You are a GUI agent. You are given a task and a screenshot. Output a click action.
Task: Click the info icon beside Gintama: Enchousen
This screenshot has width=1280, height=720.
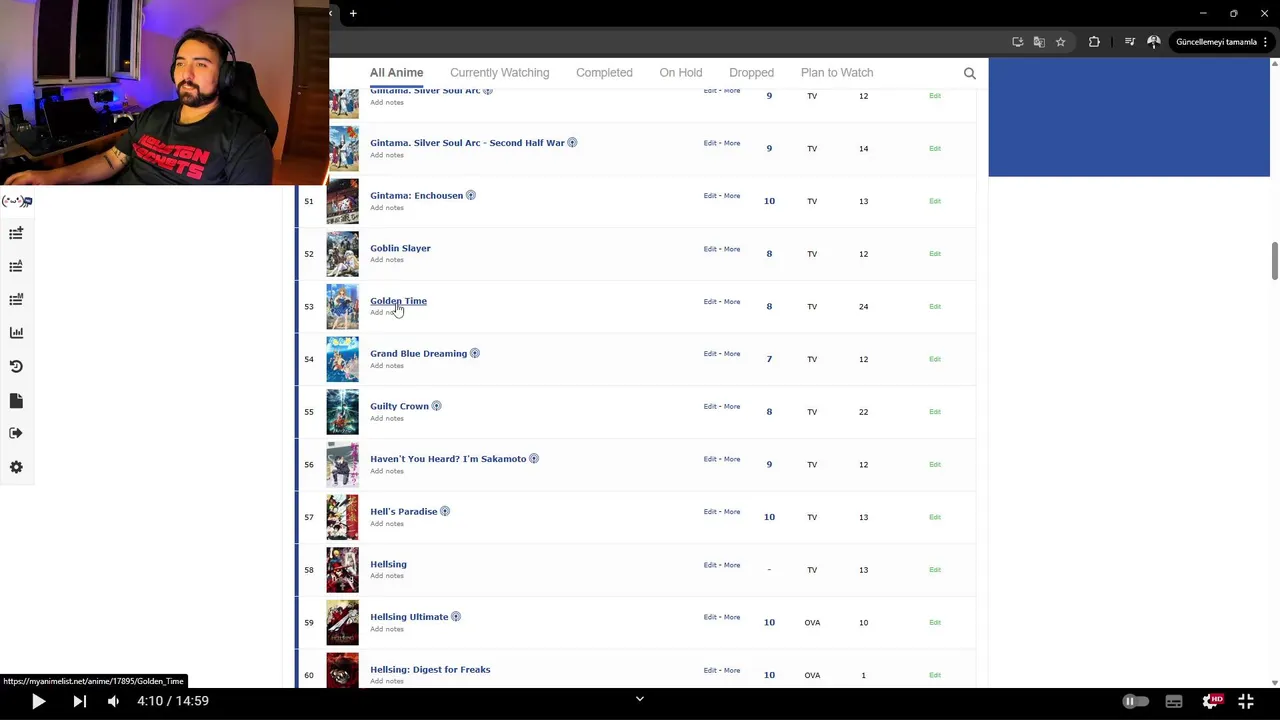tap(470, 195)
